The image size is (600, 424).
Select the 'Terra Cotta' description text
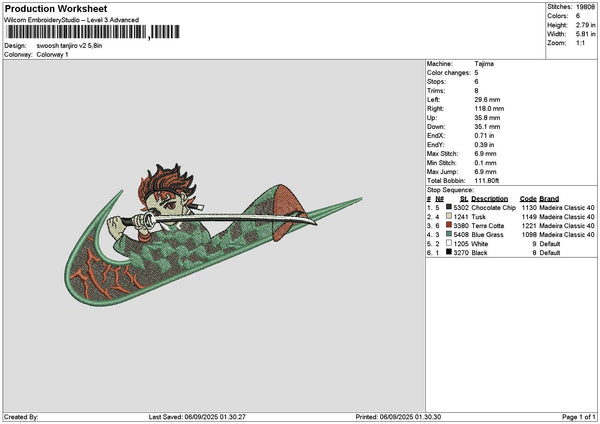click(x=488, y=226)
